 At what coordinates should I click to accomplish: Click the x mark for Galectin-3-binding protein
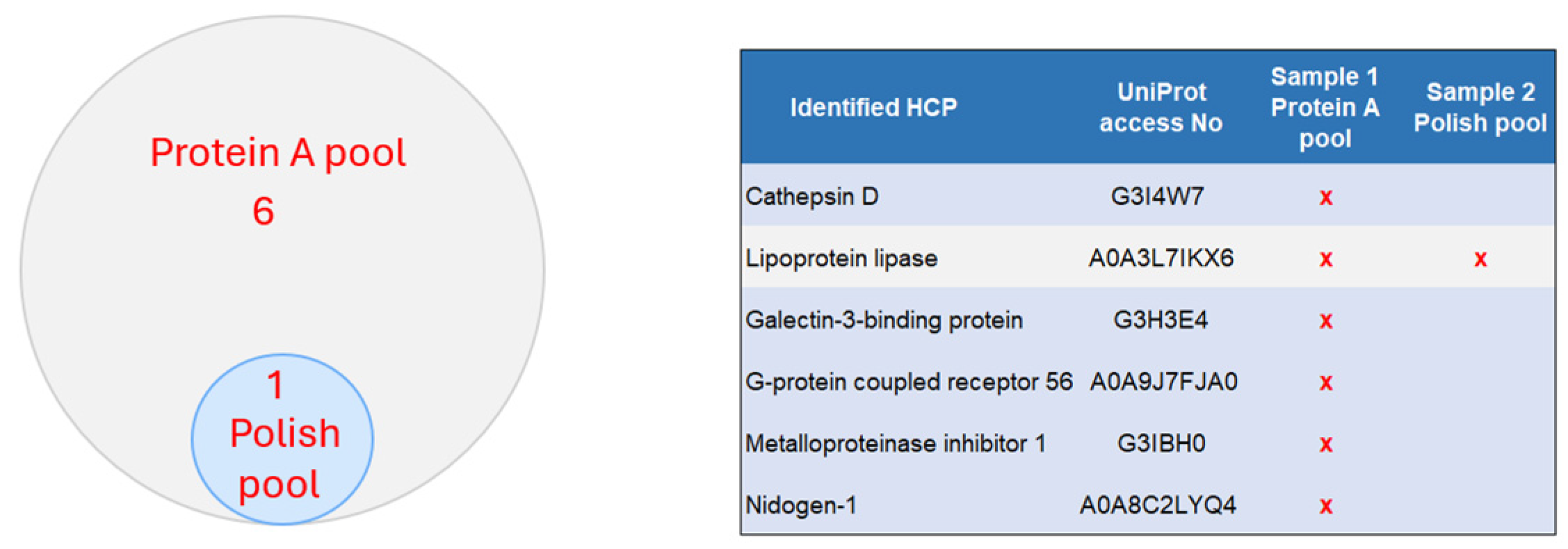[x=1325, y=321]
